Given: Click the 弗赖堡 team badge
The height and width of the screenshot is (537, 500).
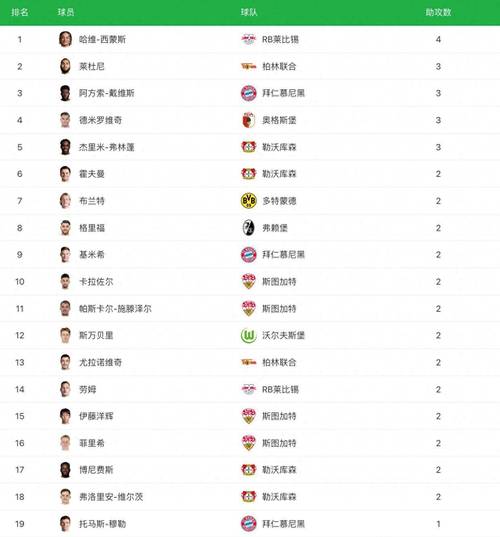Looking at the screenshot, I should 249,228.
